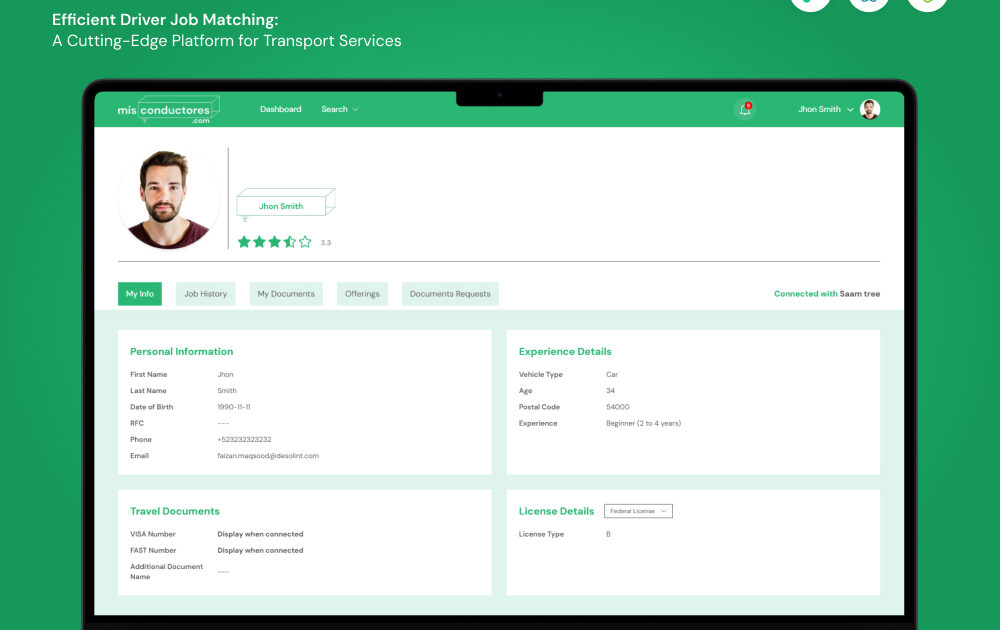Click the Experience Details heading
1000x630 pixels.
[x=565, y=351]
